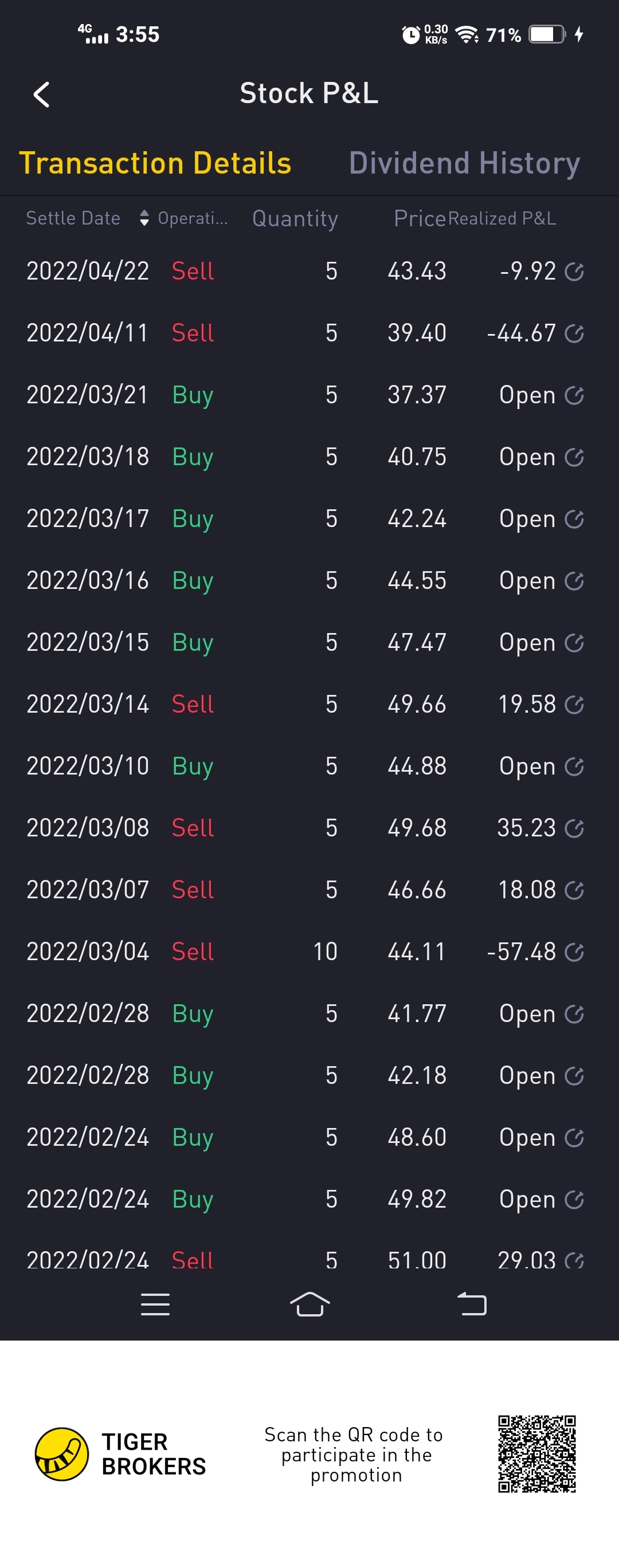Screen dimensions: 619x1568
Task: Tap share icon beside -44.67 loss
Action: tap(574, 333)
